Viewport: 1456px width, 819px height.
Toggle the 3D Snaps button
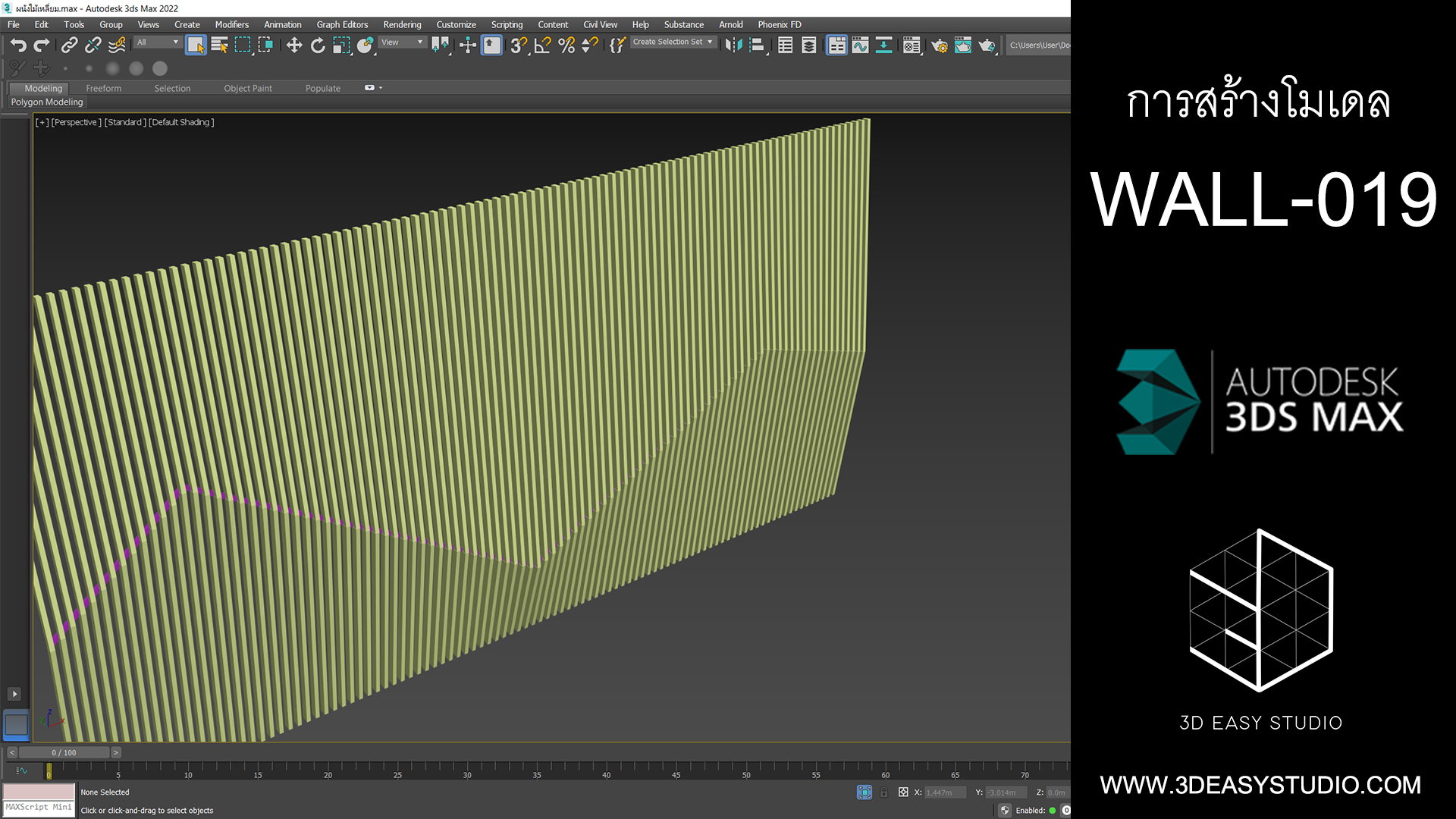pyautogui.click(x=518, y=45)
